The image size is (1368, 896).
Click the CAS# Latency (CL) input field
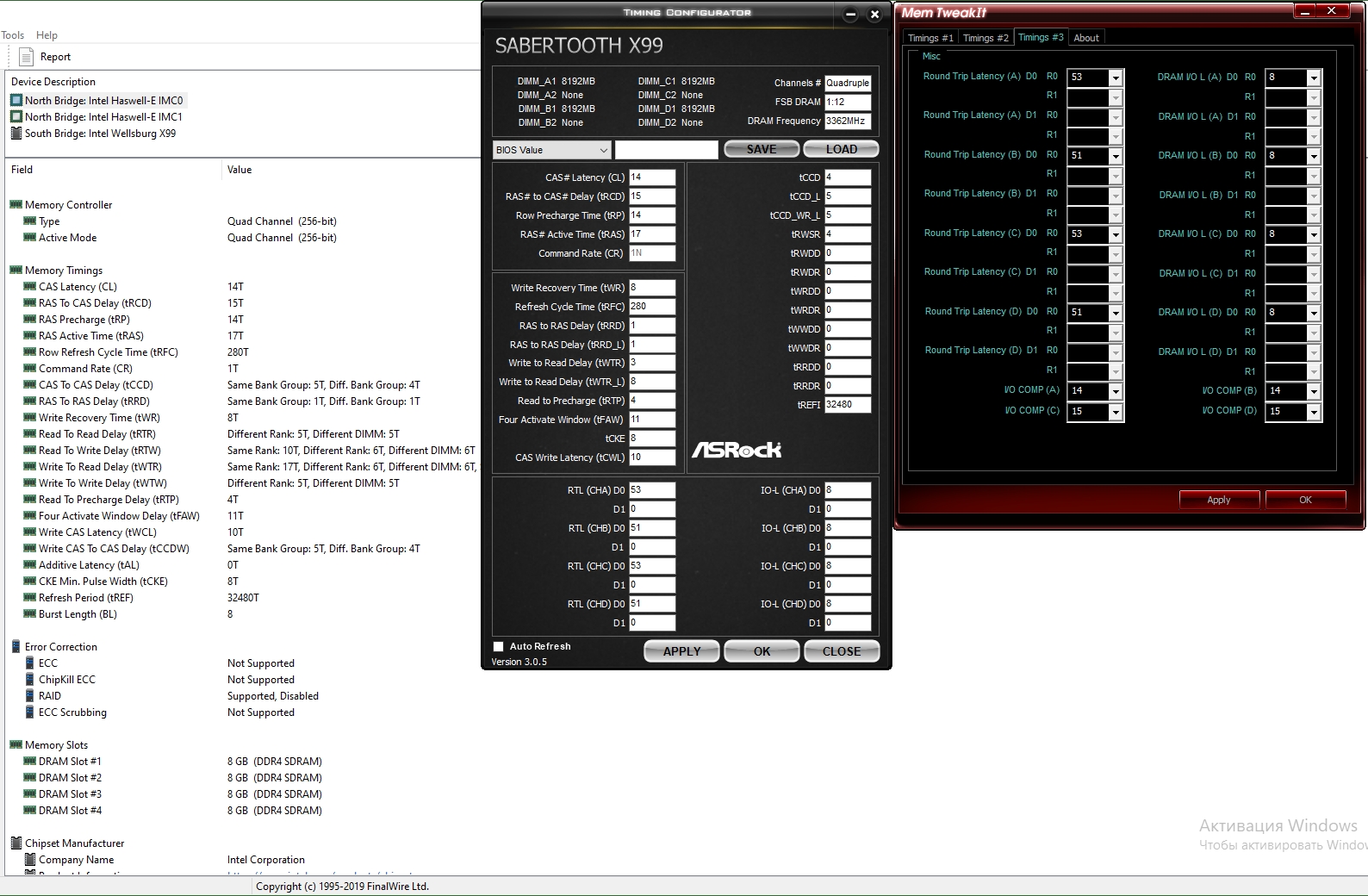652,177
